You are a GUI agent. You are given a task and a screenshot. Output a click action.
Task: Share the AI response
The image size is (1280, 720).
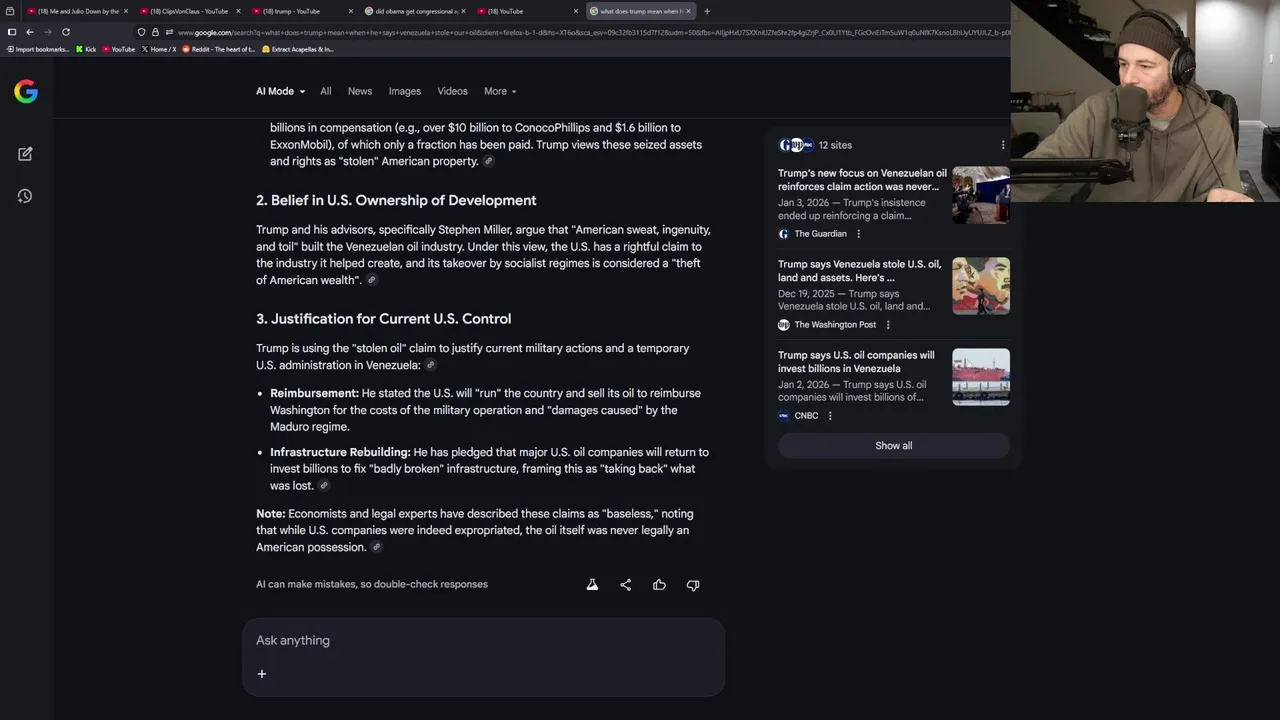pyautogui.click(x=626, y=585)
